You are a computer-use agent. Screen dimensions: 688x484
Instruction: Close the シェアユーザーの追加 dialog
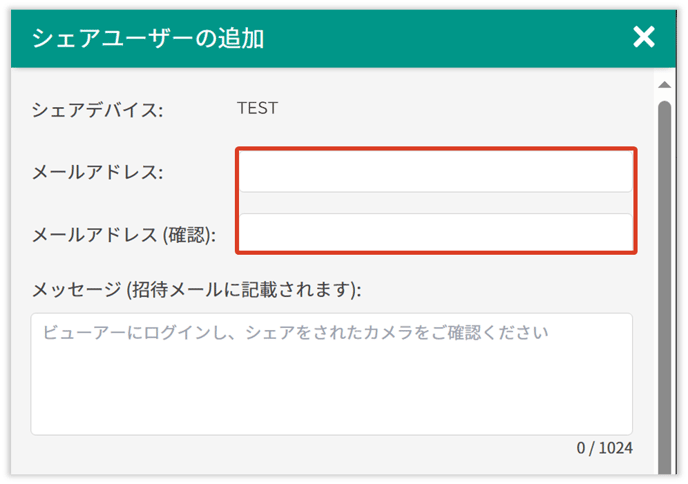[x=644, y=38]
